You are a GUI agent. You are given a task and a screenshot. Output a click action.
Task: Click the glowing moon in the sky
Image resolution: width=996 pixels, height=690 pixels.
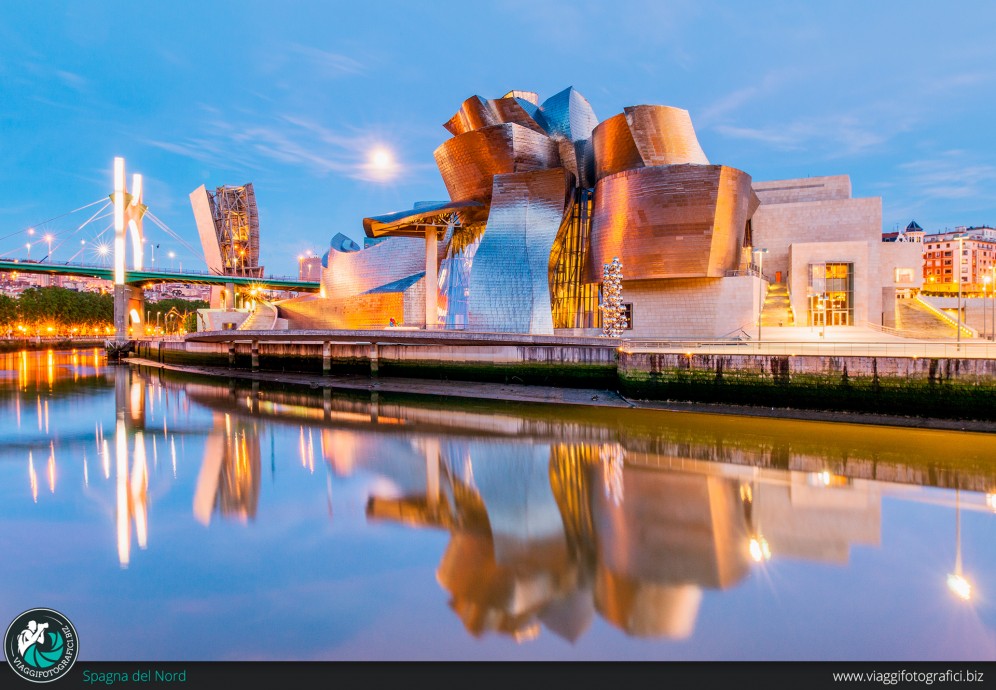click(x=380, y=158)
